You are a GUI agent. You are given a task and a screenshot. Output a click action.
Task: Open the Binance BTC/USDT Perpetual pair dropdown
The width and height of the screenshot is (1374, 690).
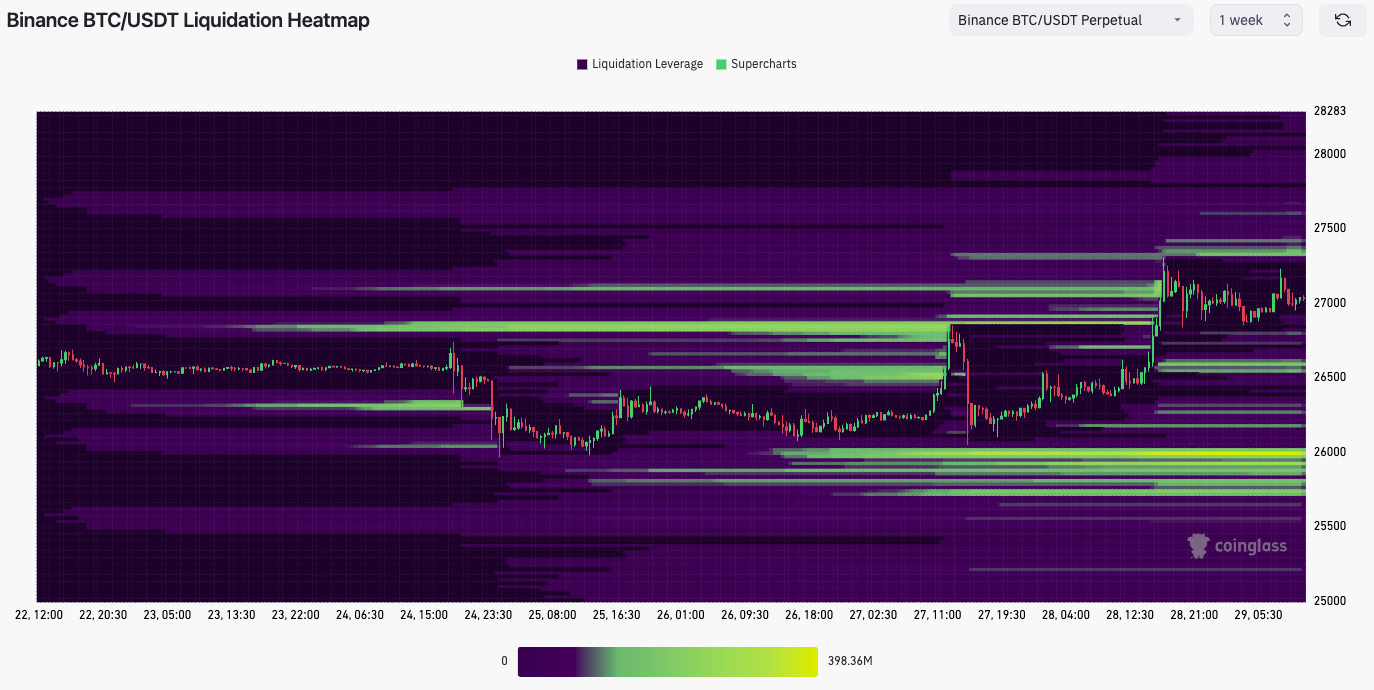pos(1070,20)
